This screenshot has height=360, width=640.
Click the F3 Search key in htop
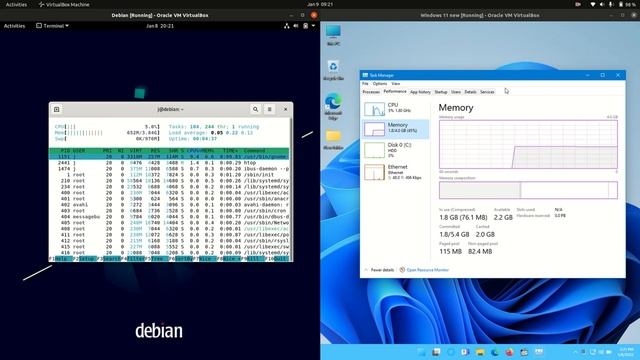(109, 259)
